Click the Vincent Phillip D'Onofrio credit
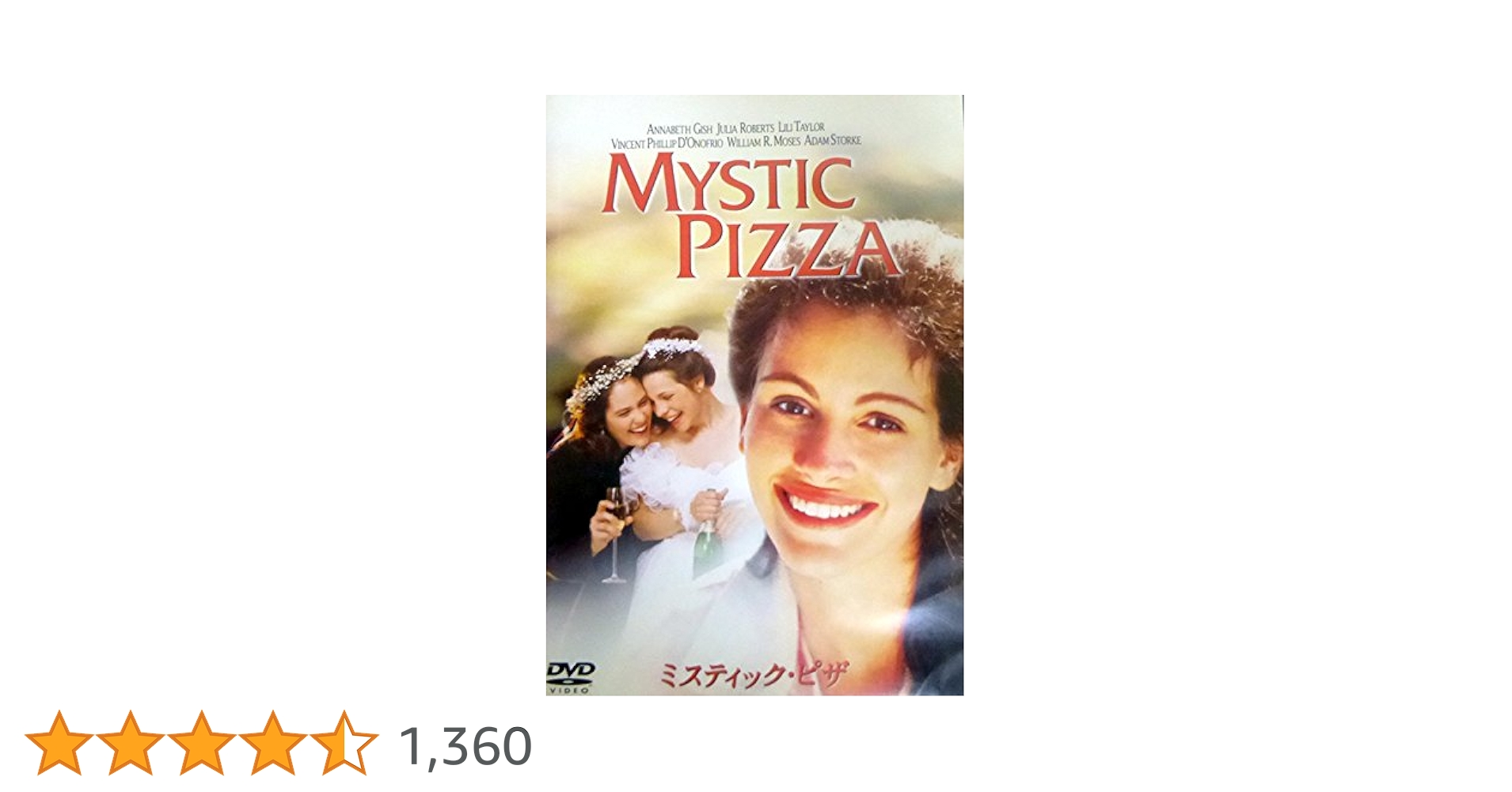Image resolution: width=1512 pixels, height=792 pixels. click(x=667, y=143)
